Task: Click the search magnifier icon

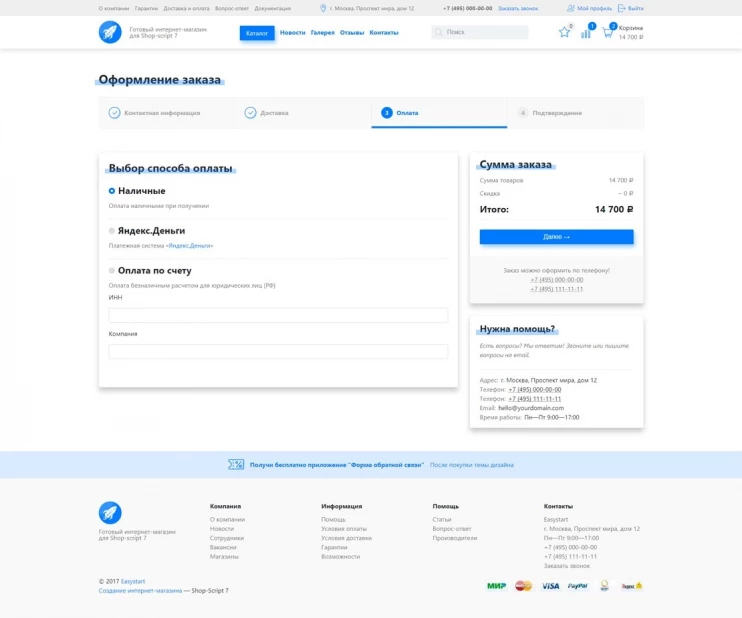Action: tap(439, 32)
